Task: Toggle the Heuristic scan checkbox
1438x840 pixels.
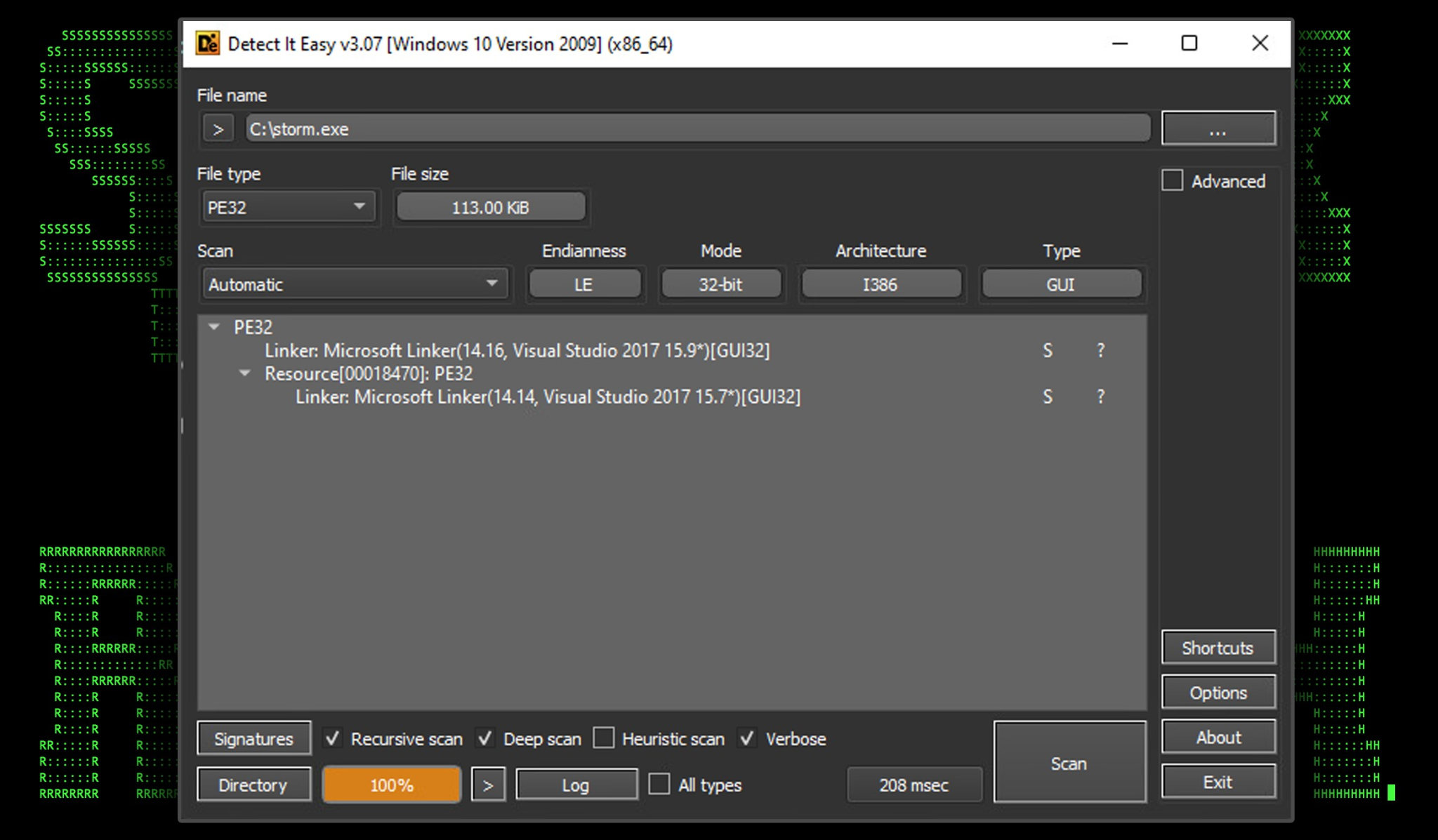Action: (x=604, y=738)
